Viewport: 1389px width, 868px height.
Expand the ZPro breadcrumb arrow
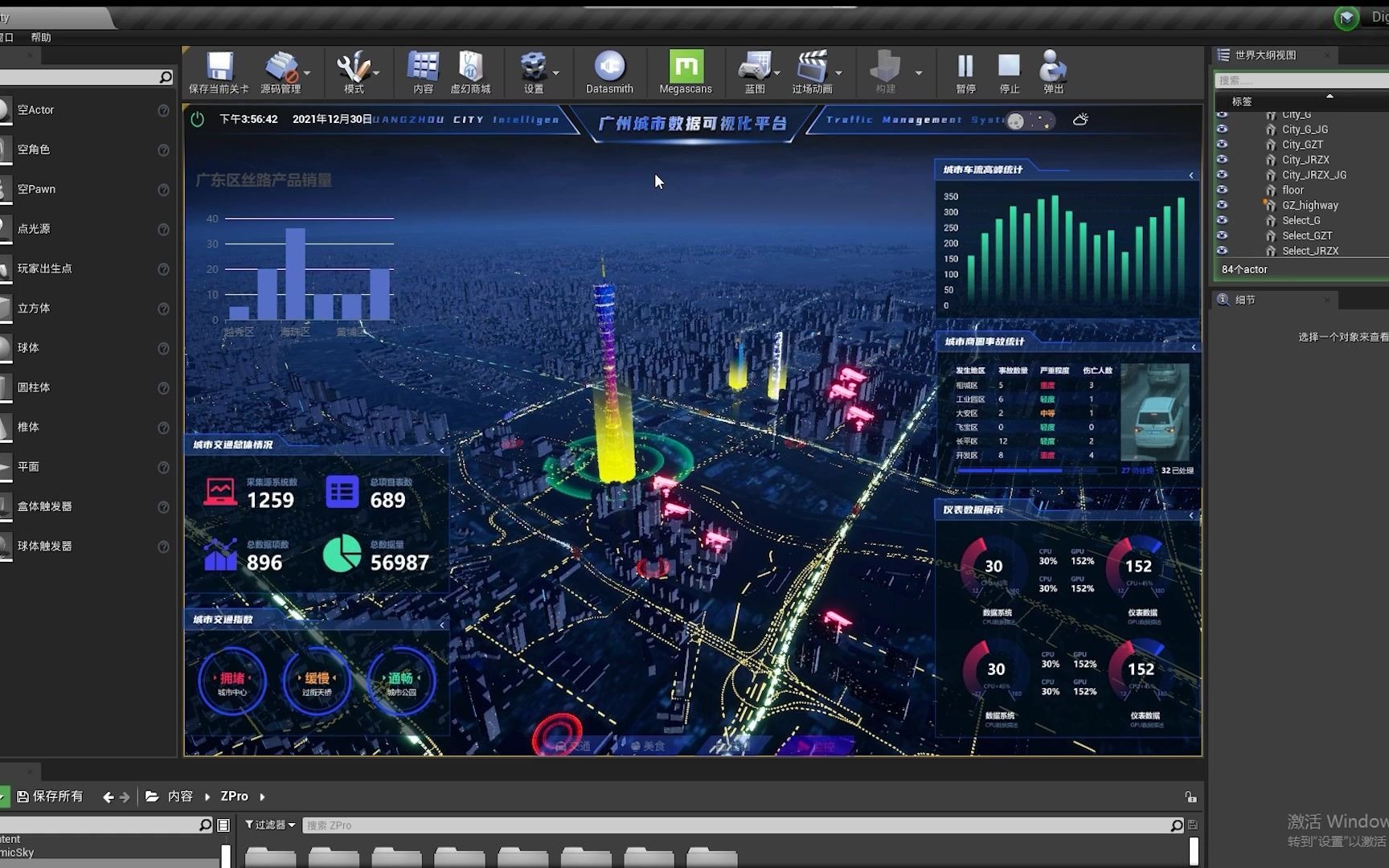pos(262,796)
